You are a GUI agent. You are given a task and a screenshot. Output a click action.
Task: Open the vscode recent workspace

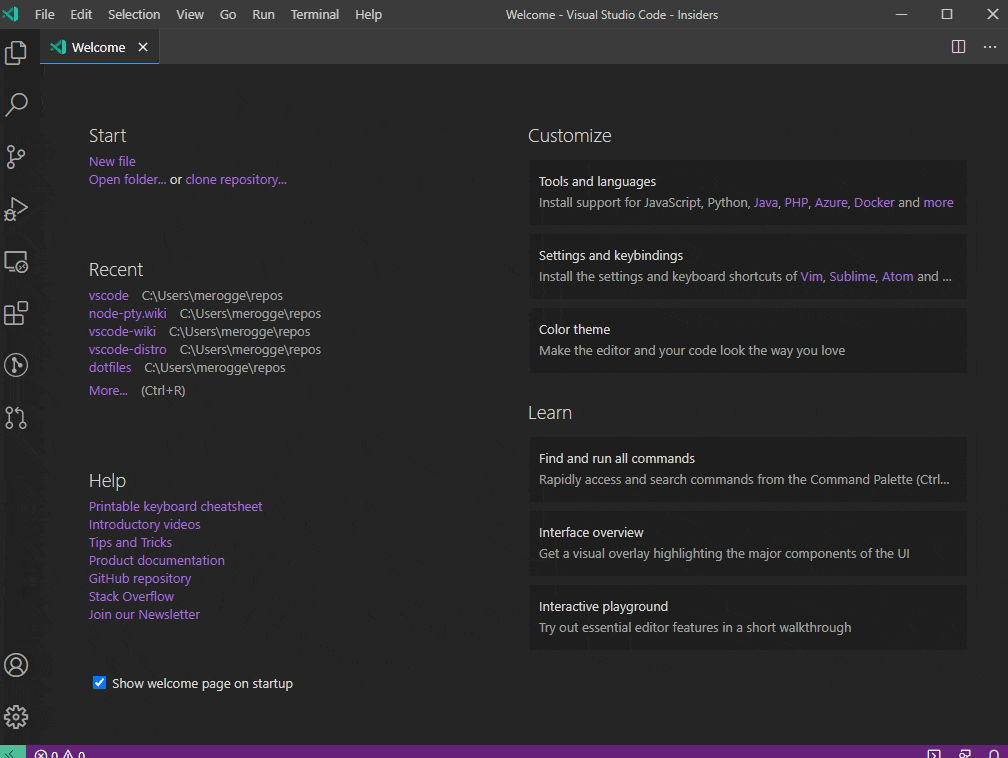(108, 295)
